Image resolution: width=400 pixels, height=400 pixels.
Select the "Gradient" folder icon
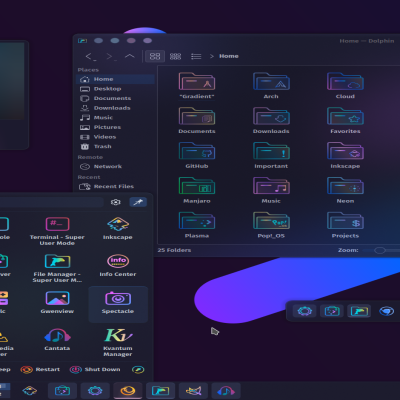pos(197,81)
